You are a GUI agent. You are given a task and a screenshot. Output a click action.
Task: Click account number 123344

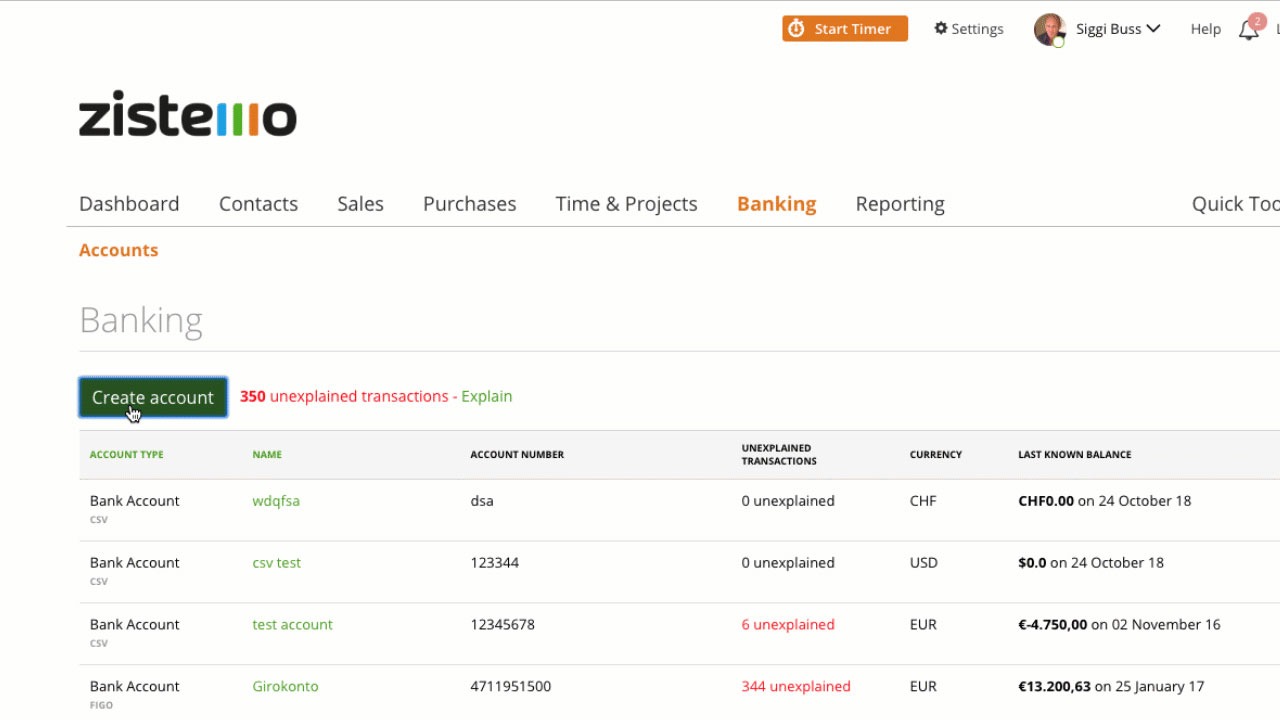(494, 563)
